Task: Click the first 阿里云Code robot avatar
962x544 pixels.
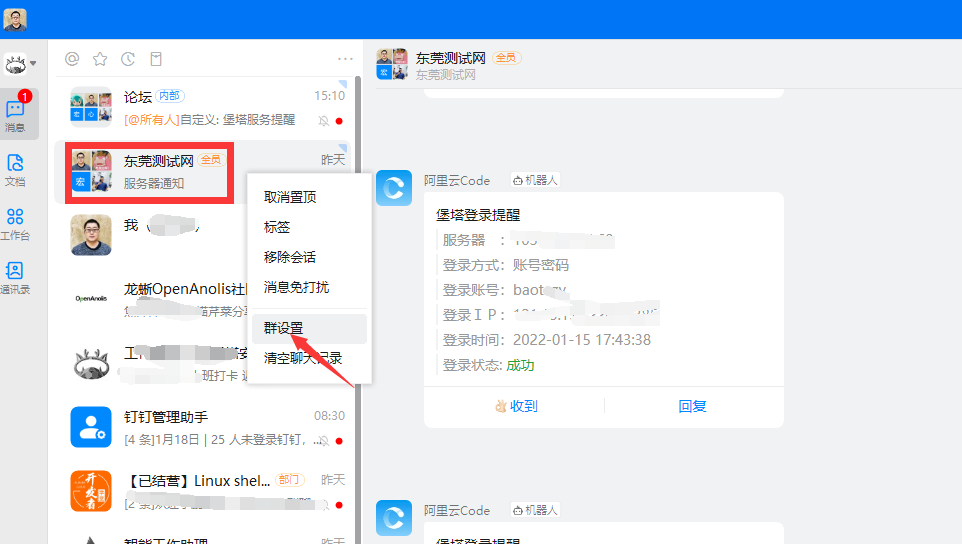Action: (x=394, y=188)
